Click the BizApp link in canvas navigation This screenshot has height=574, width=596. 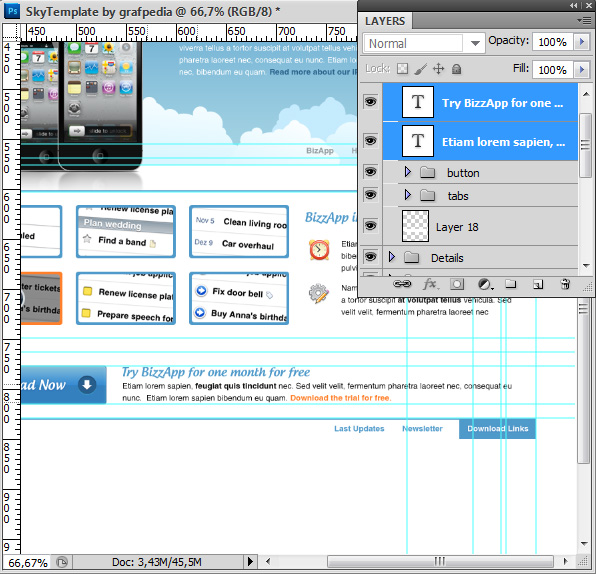[320, 151]
